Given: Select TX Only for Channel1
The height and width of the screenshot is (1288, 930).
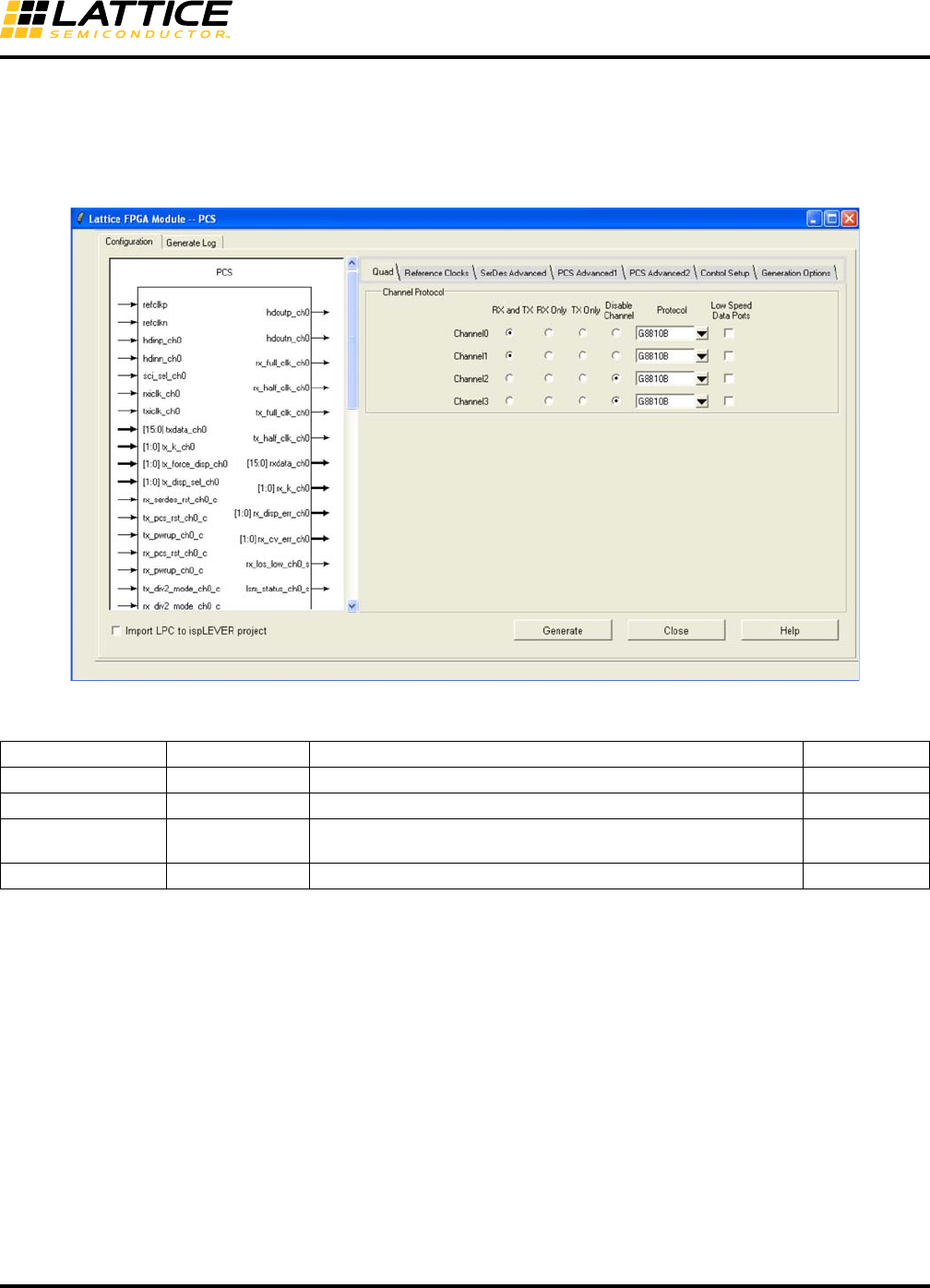Looking at the screenshot, I should click(x=582, y=355).
